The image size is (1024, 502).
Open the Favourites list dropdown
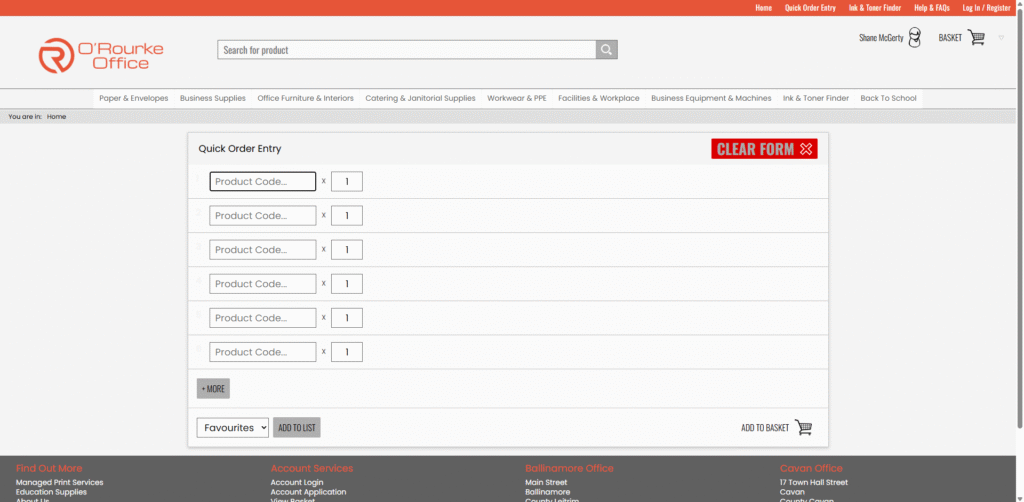tap(233, 428)
